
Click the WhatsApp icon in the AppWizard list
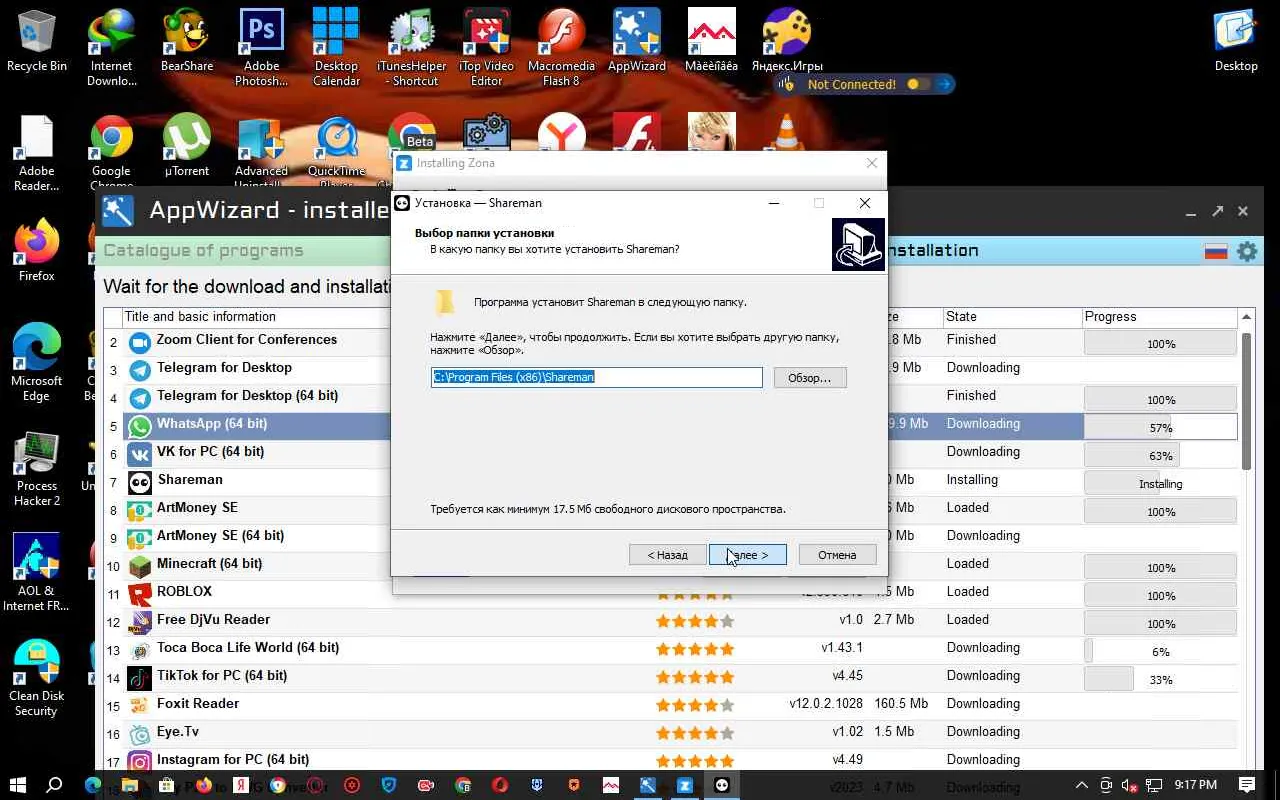click(x=140, y=426)
